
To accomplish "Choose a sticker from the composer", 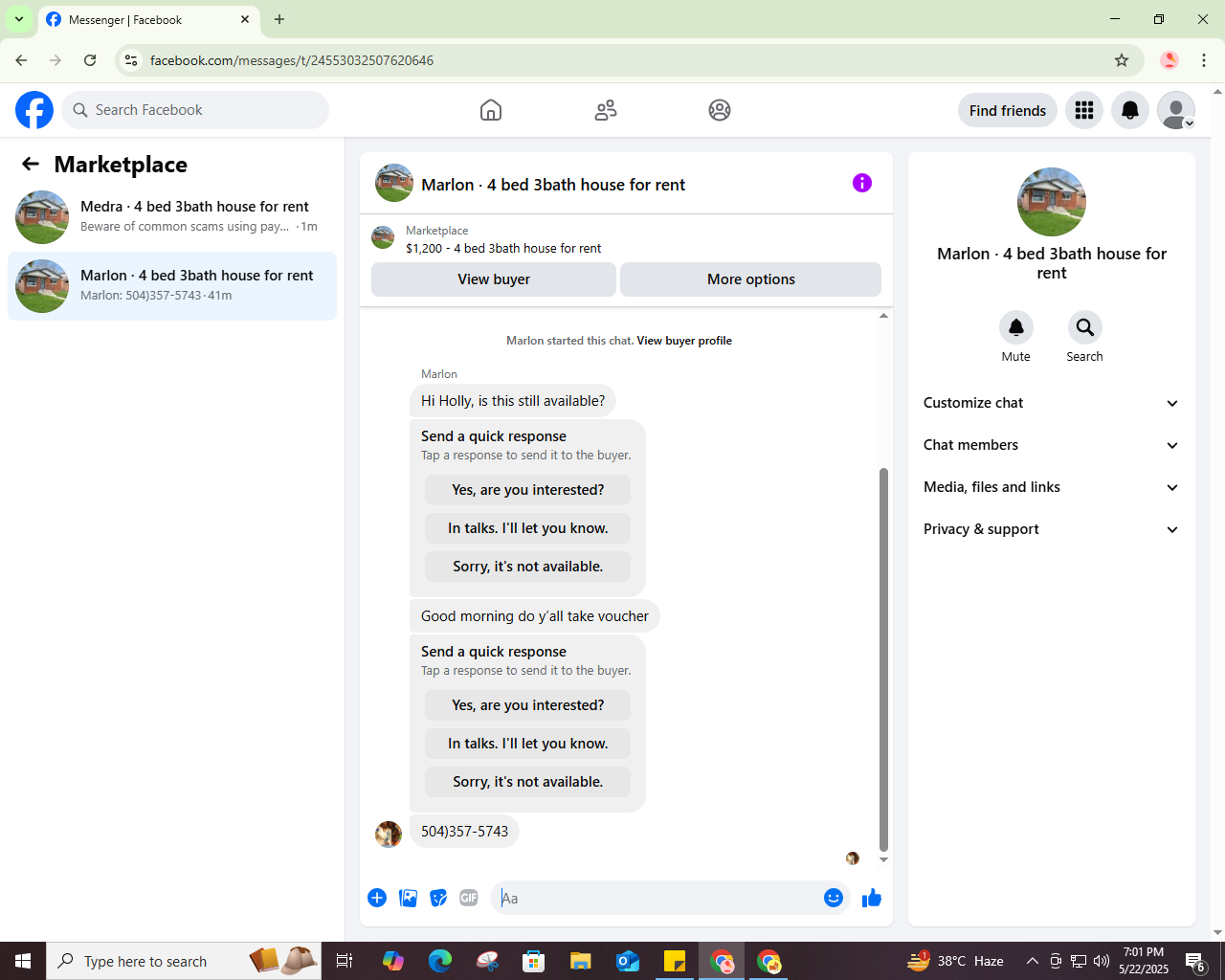I will coord(438,898).
